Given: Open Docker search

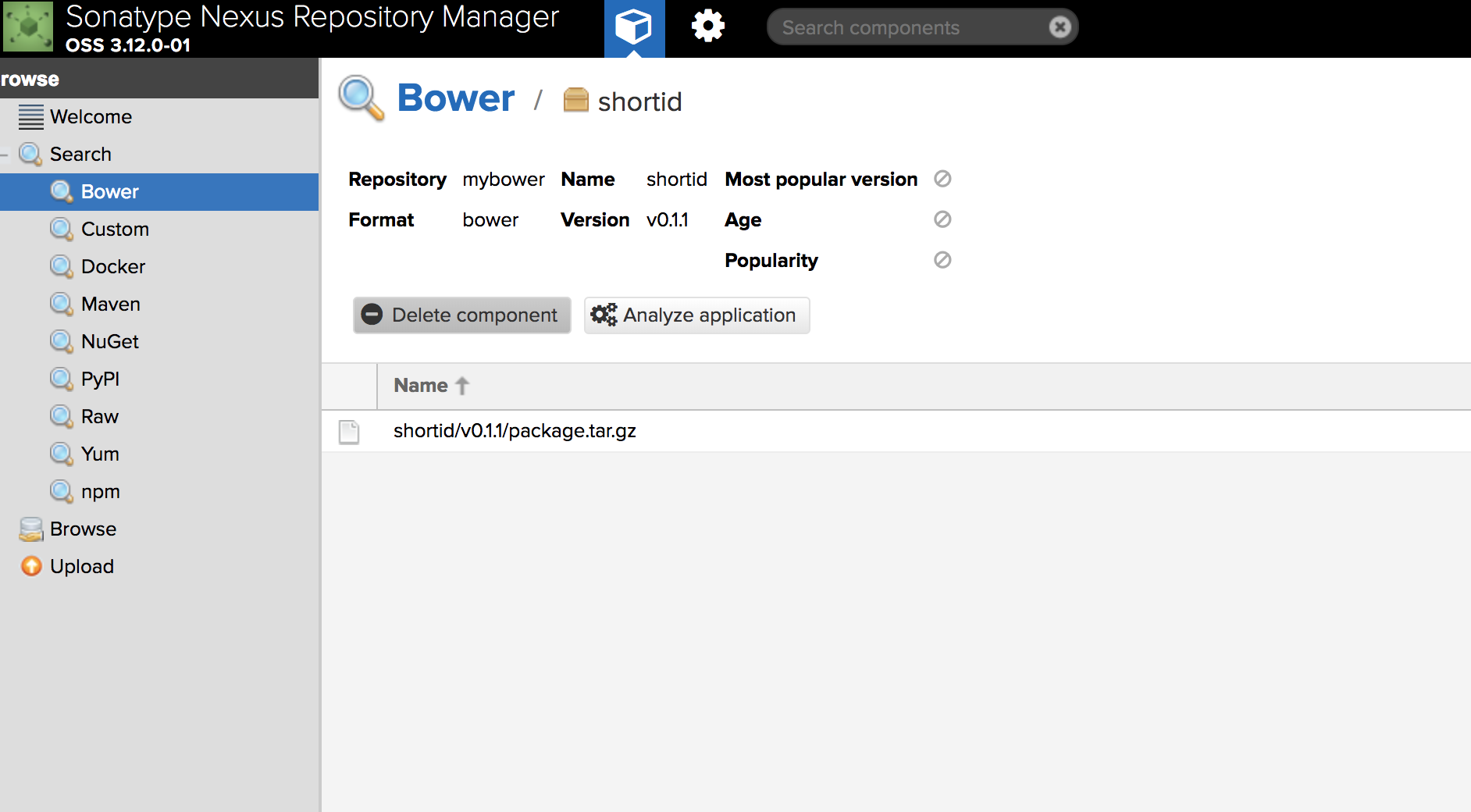Looking at the screenshot, I should [x=159, y=267].
